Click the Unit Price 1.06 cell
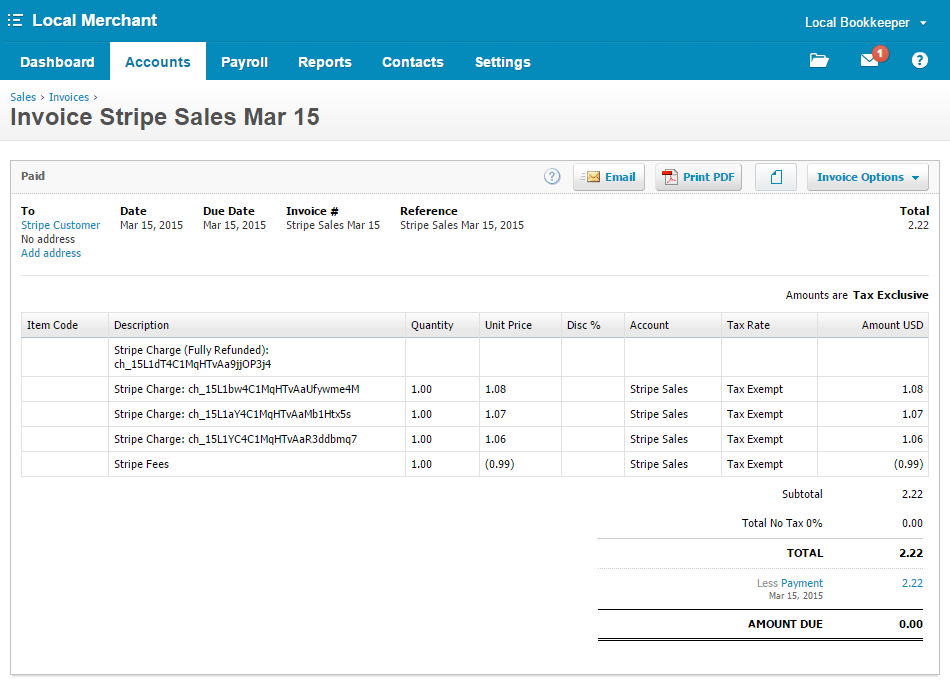Image resolution: width=950 pixels, height=680 pixels. point(520,439)
